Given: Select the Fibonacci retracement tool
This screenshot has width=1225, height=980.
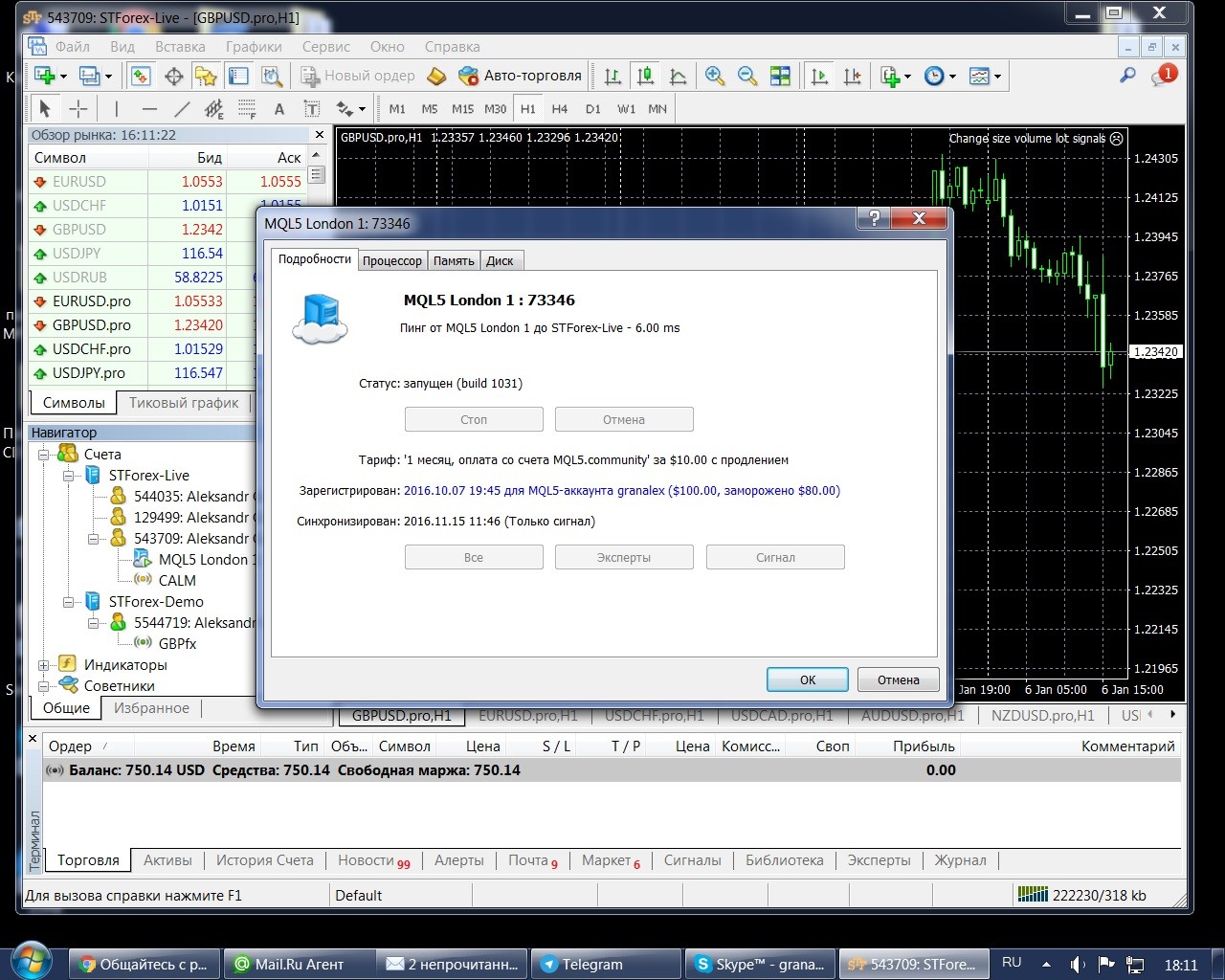Looking at the screenshot, I should [x=247, y=108].
